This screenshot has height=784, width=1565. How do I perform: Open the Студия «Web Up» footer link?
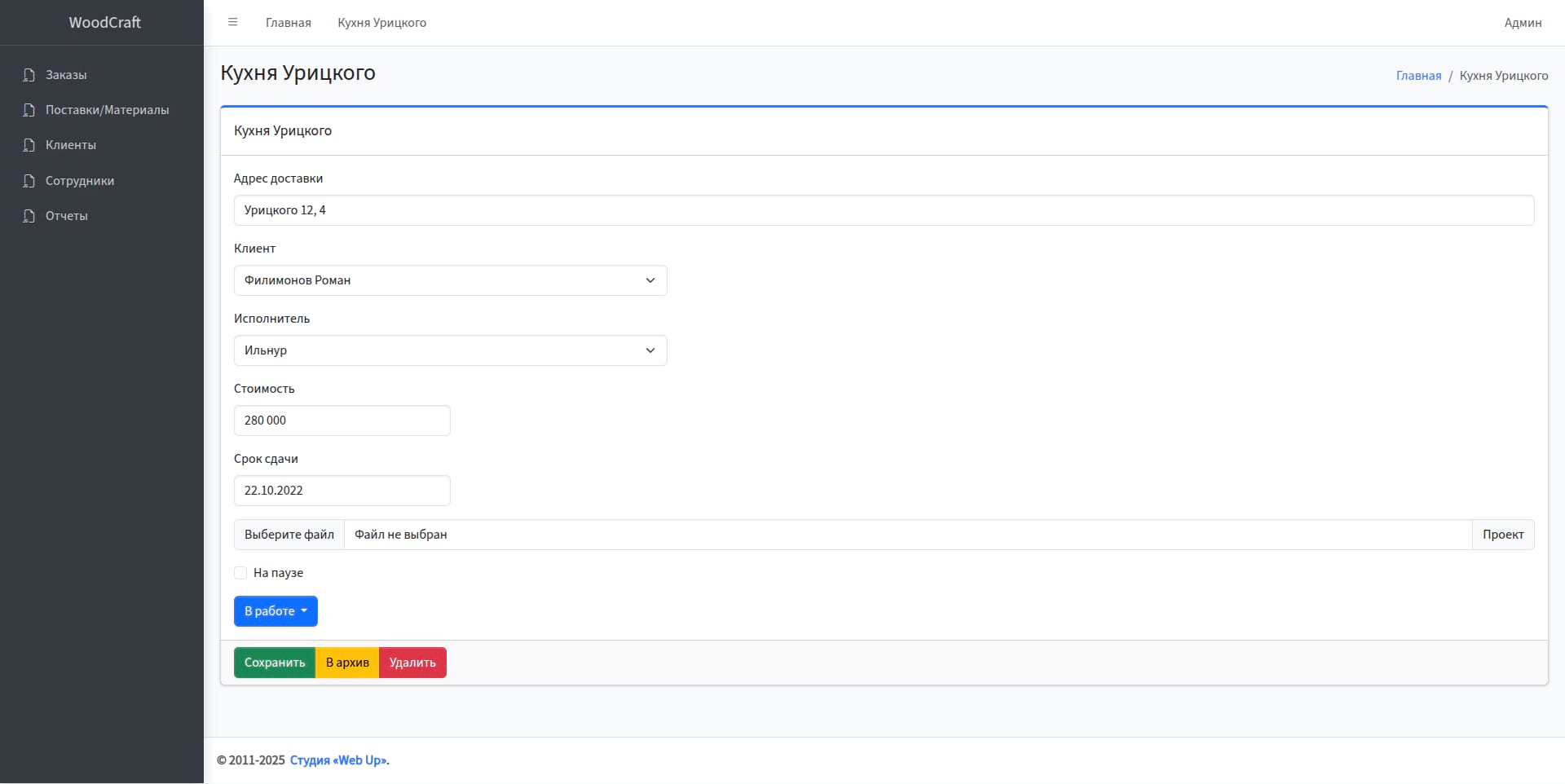[x=339, y=760]
